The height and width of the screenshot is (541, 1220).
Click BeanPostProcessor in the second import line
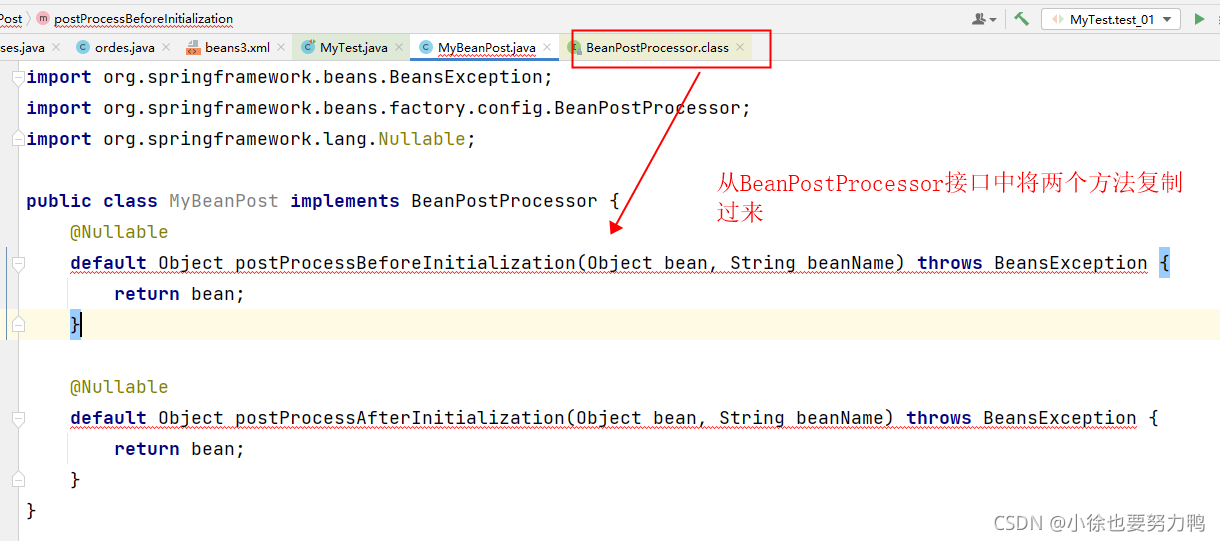pyautogui.click(x=647, y=108)
